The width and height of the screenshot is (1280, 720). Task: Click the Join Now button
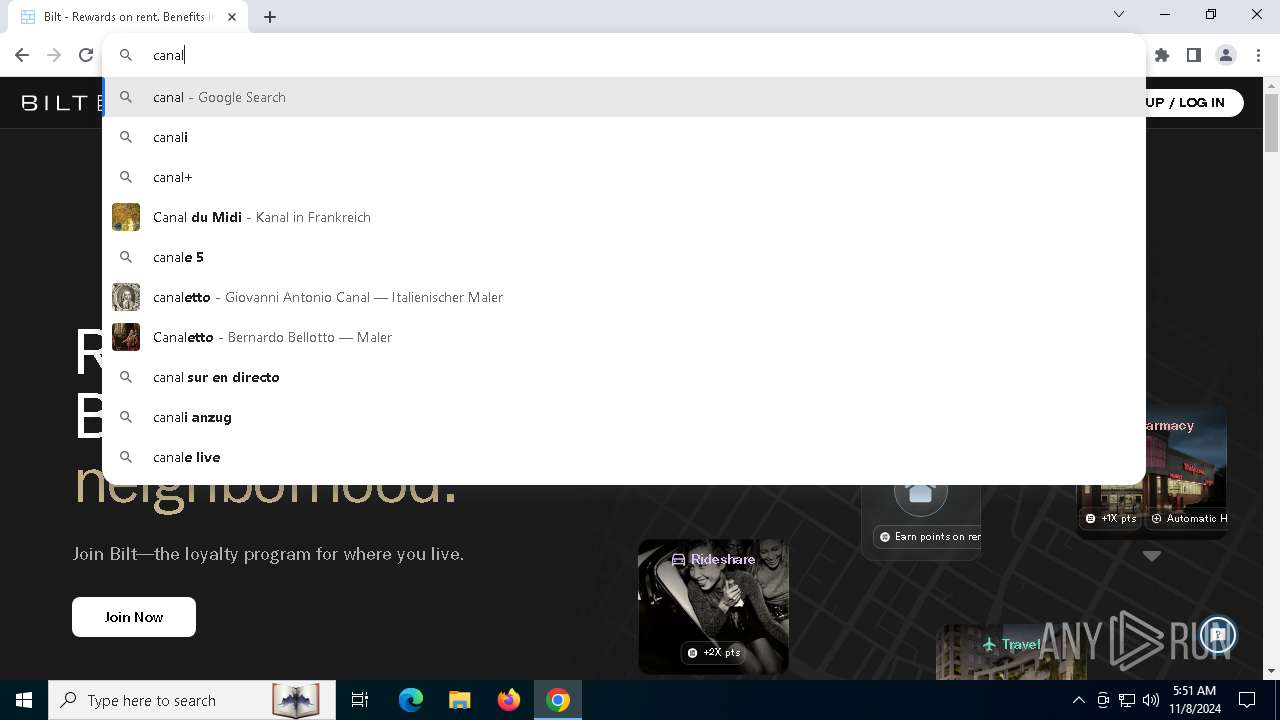click(134, 617)
